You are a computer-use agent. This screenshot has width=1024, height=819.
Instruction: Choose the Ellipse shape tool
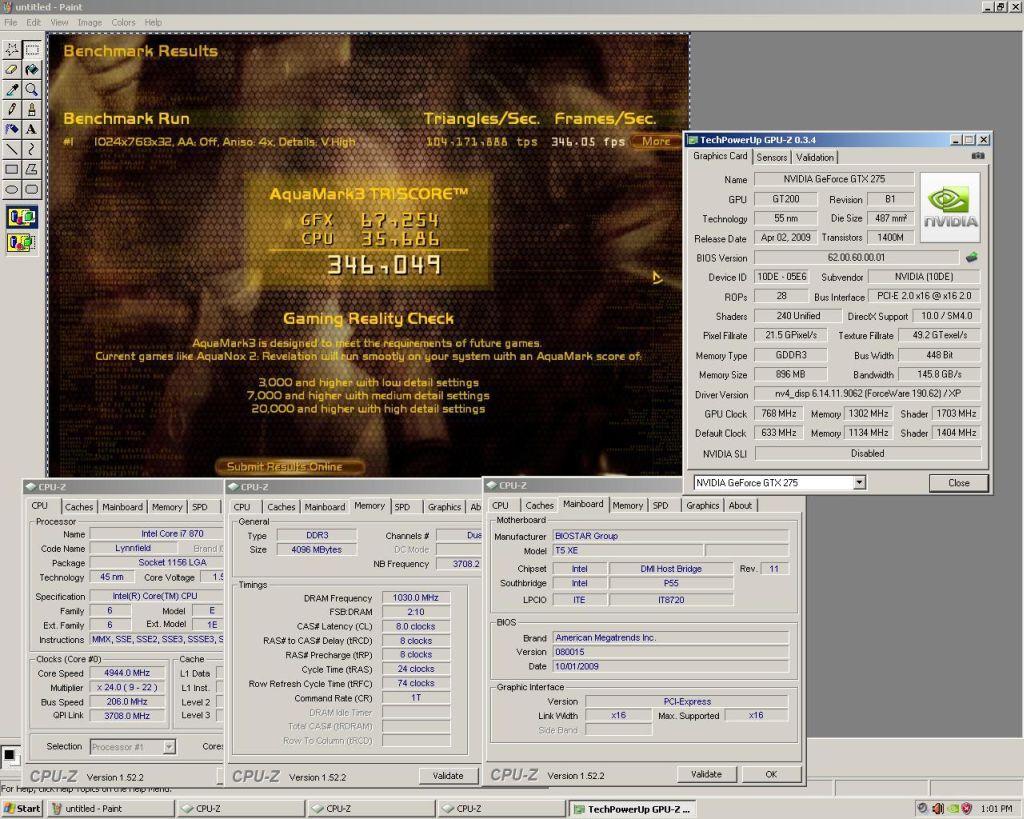[x=12, y=189]
